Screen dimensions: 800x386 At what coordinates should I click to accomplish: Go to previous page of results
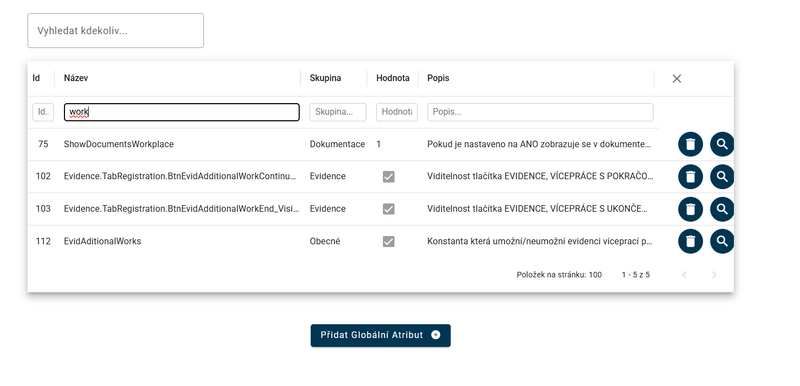pos(685,275)
